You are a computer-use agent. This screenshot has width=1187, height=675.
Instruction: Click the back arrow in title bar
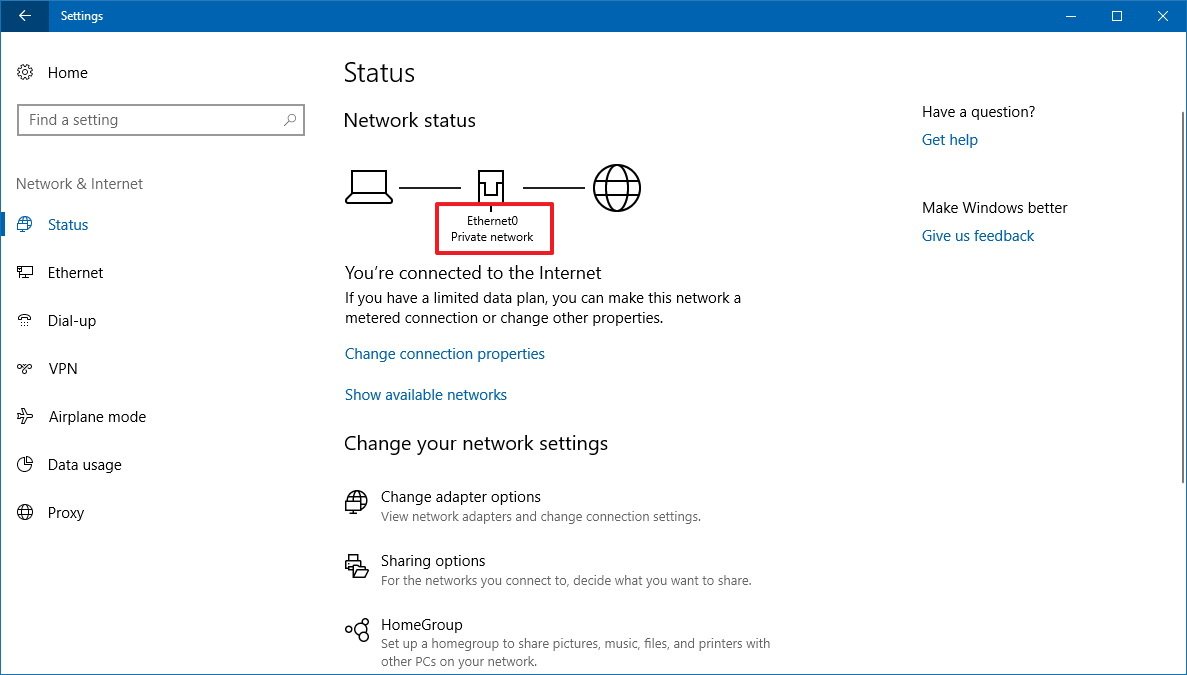pos(24,16)
